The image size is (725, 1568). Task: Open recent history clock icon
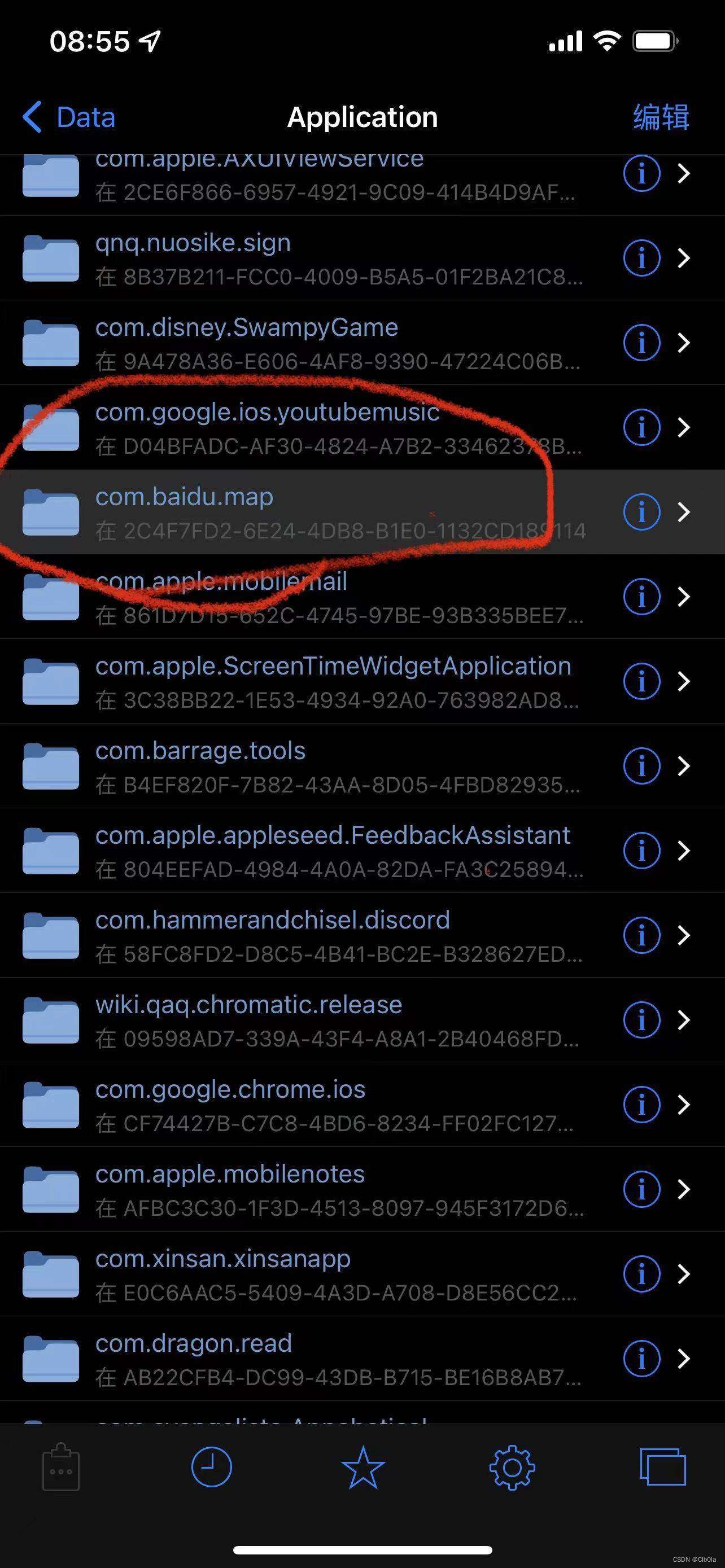211,1467
